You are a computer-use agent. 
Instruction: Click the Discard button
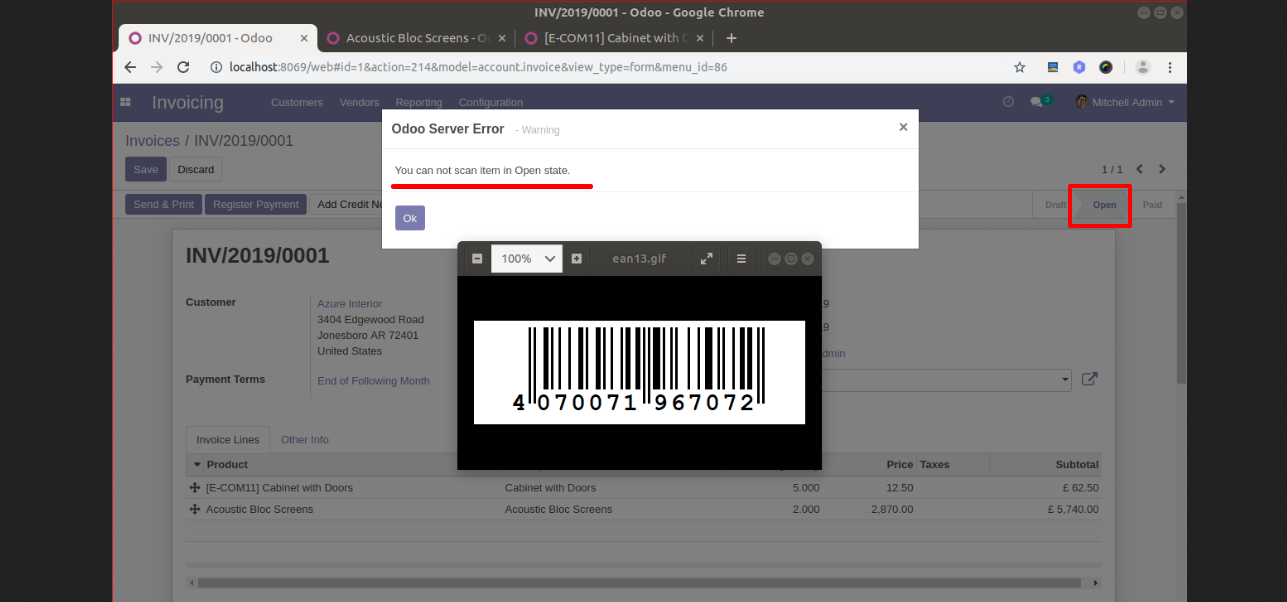(196, 169)
